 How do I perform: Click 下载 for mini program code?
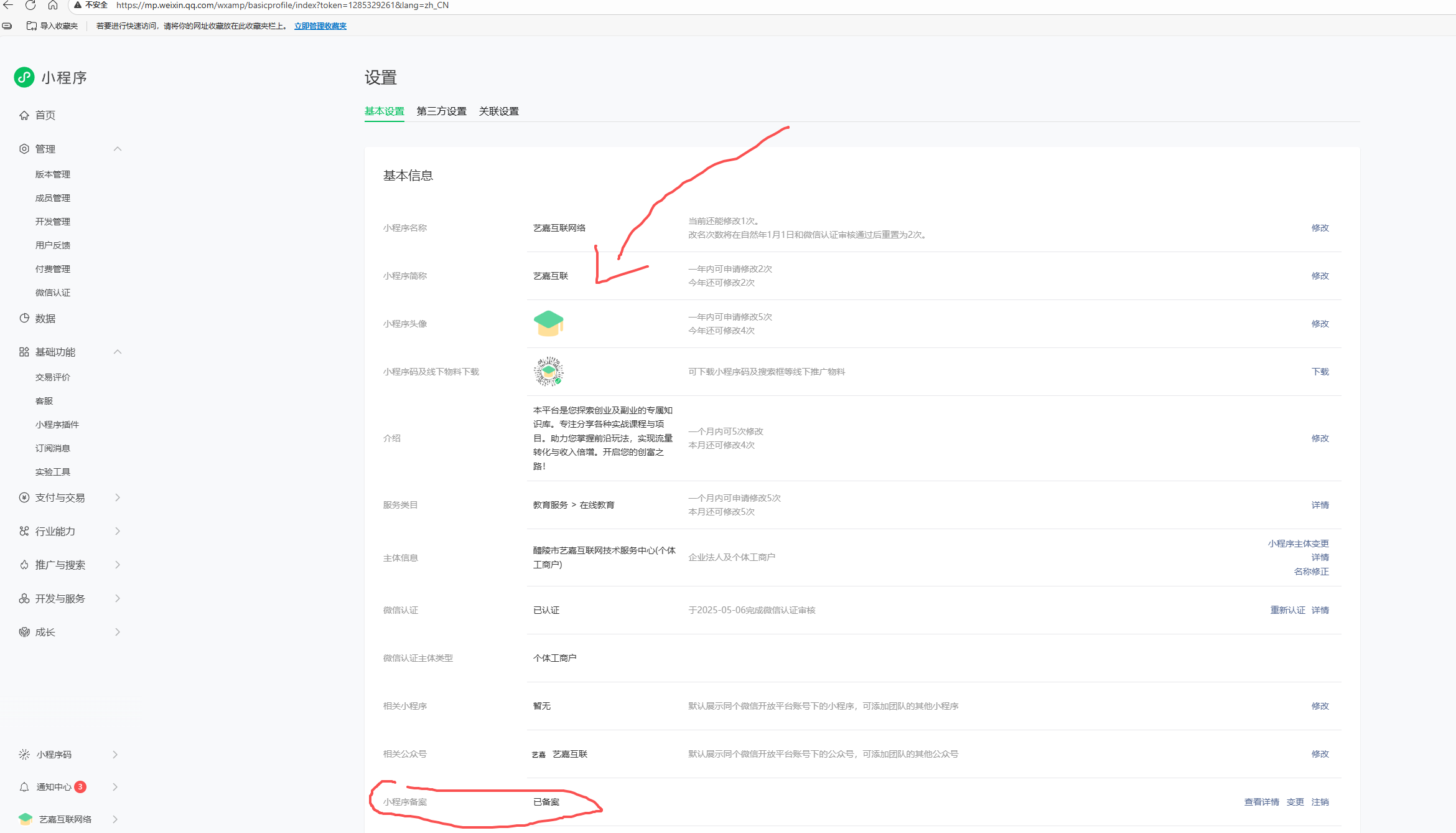[x=1320, y=372]
